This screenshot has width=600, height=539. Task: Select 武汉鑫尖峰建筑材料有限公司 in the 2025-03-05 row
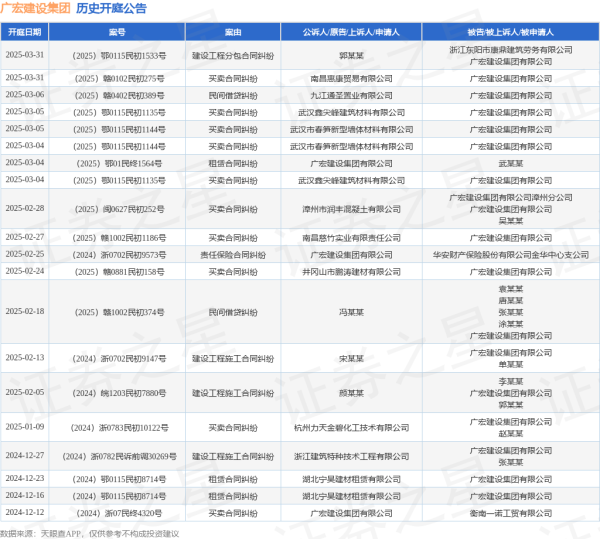pyautogui.click(x=351, y=113)
